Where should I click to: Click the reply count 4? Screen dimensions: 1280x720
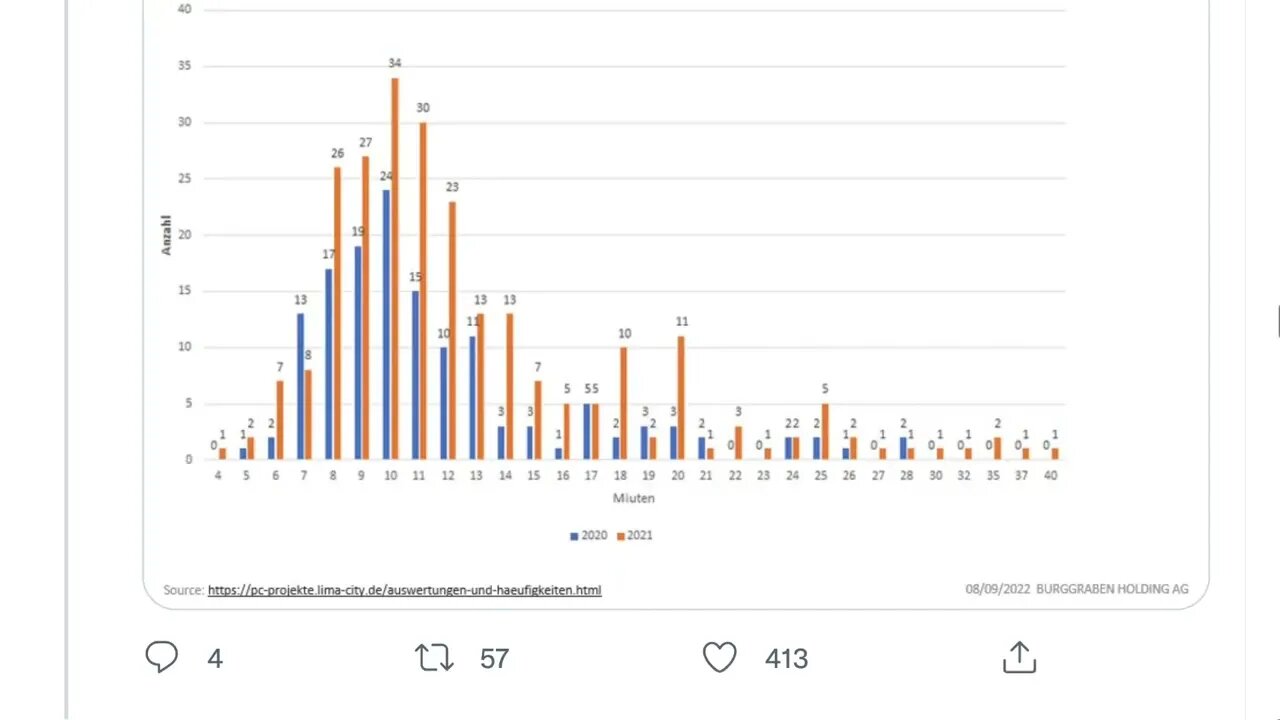point(215,658)
